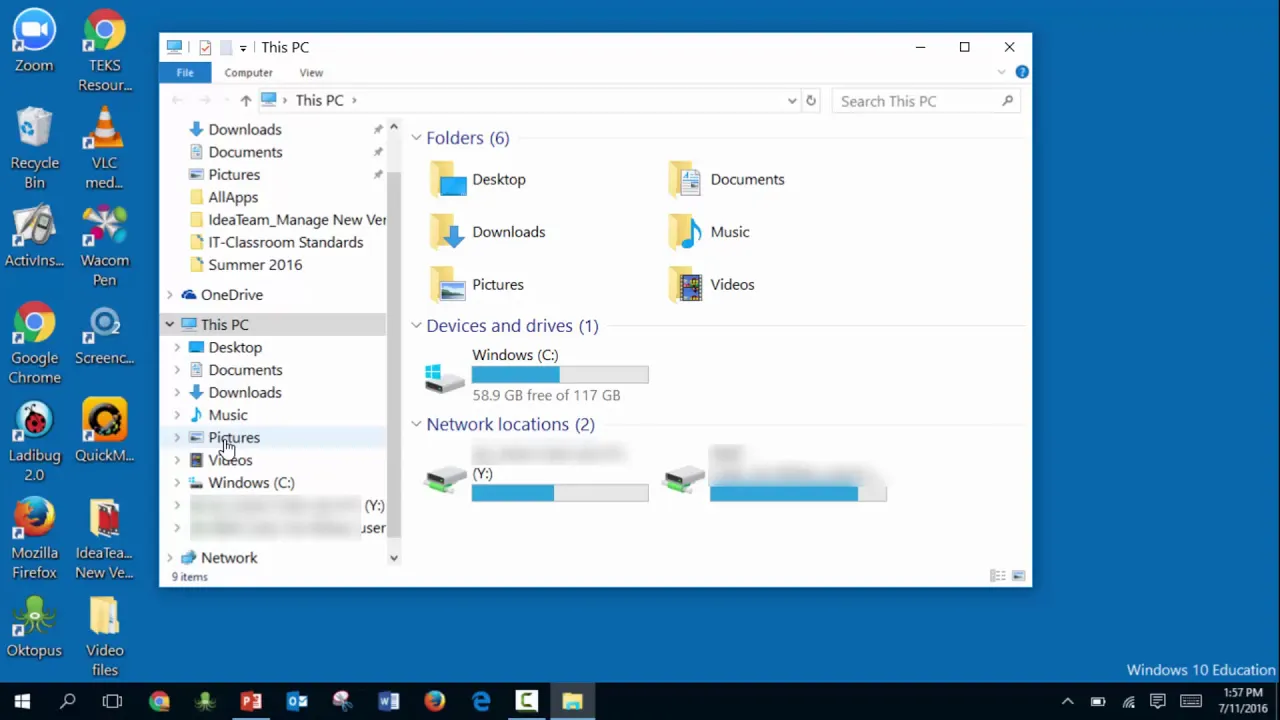Click the (Y:) drive usage bar

click(560, 493)
